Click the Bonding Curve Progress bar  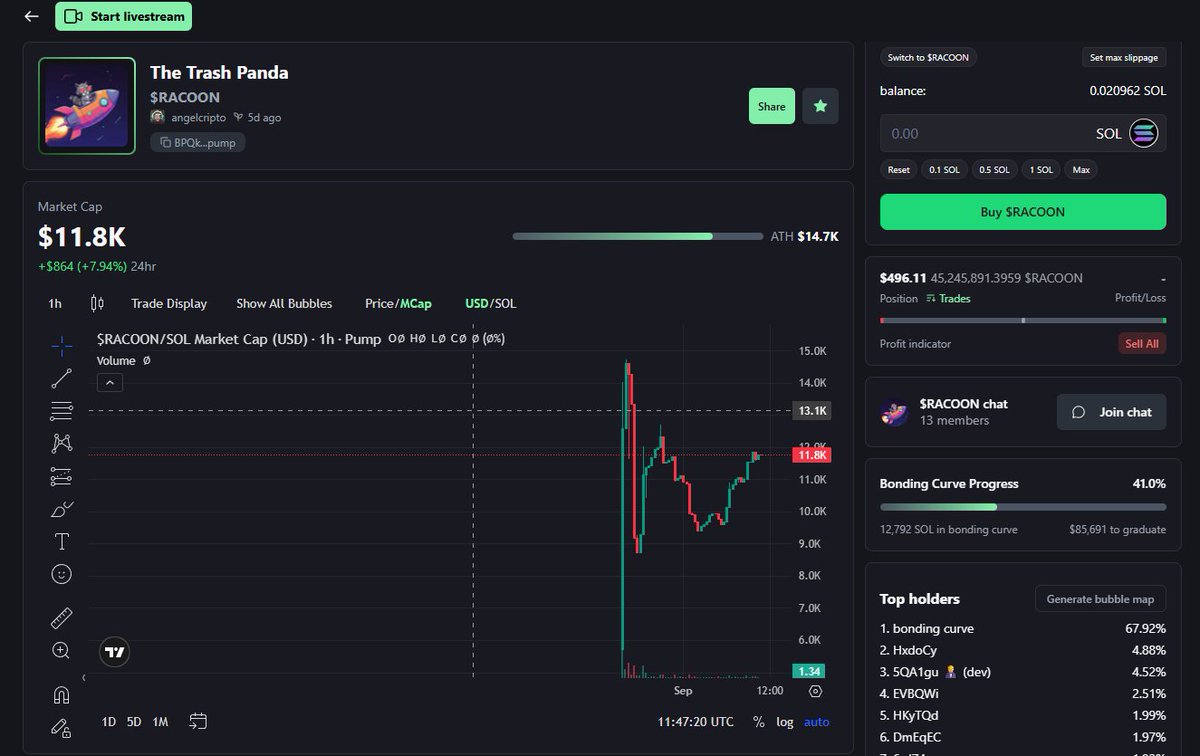[1023, 507]
